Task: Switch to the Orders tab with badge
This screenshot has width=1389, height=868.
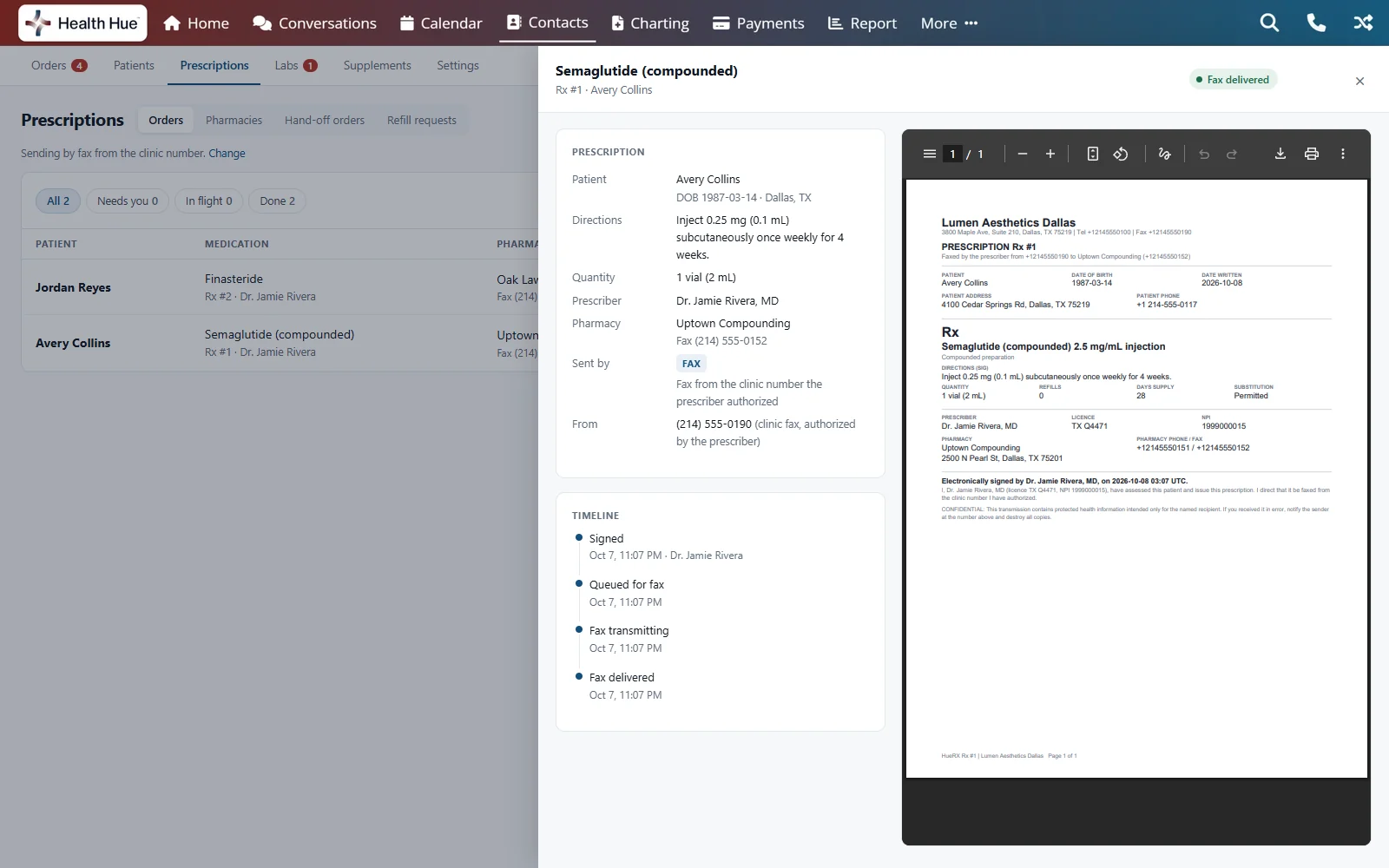Action: 59,66
